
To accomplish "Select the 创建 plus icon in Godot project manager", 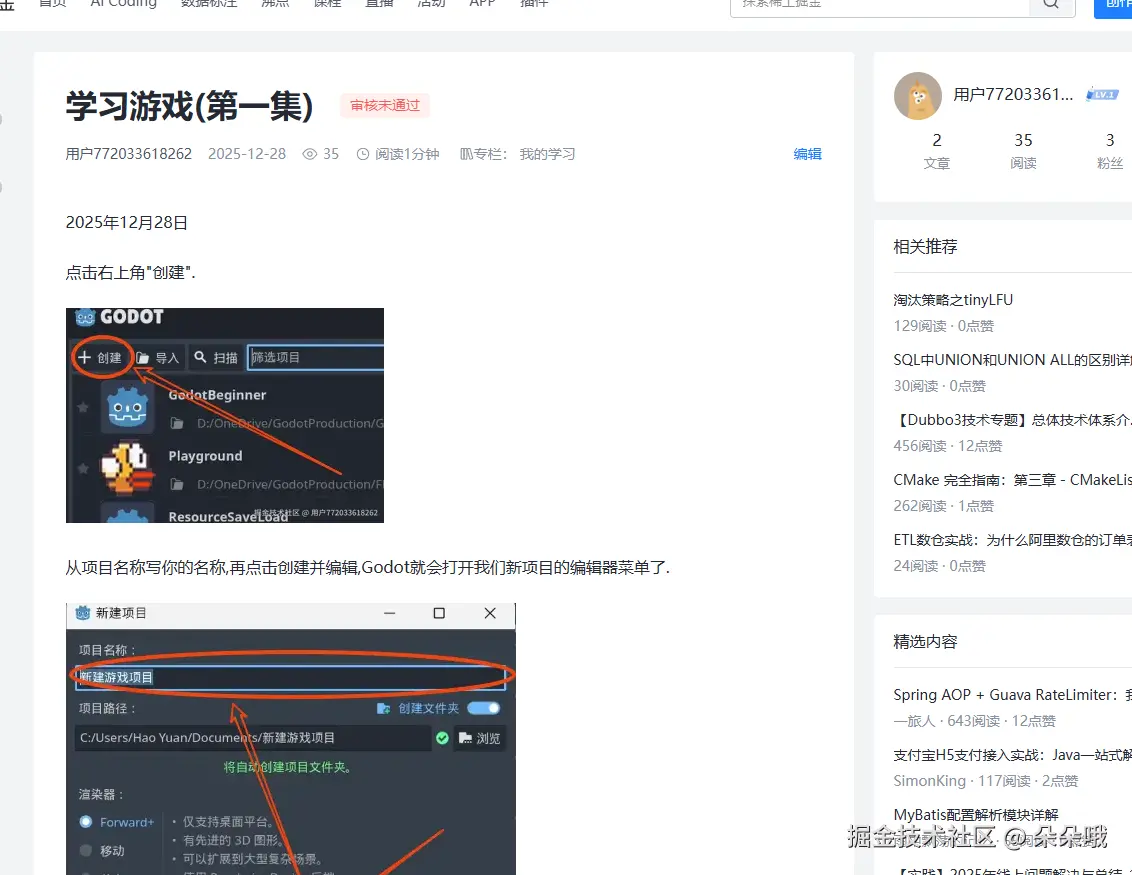I will [x=86, y=357].
